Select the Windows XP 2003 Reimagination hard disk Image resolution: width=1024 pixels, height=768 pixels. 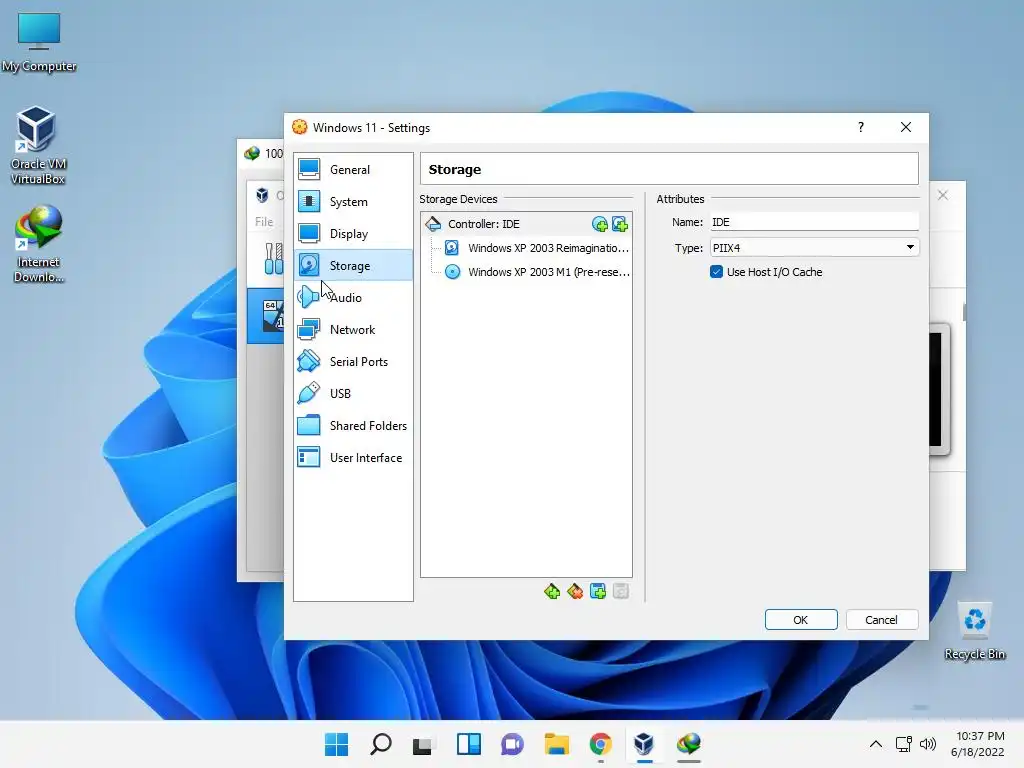536,248
